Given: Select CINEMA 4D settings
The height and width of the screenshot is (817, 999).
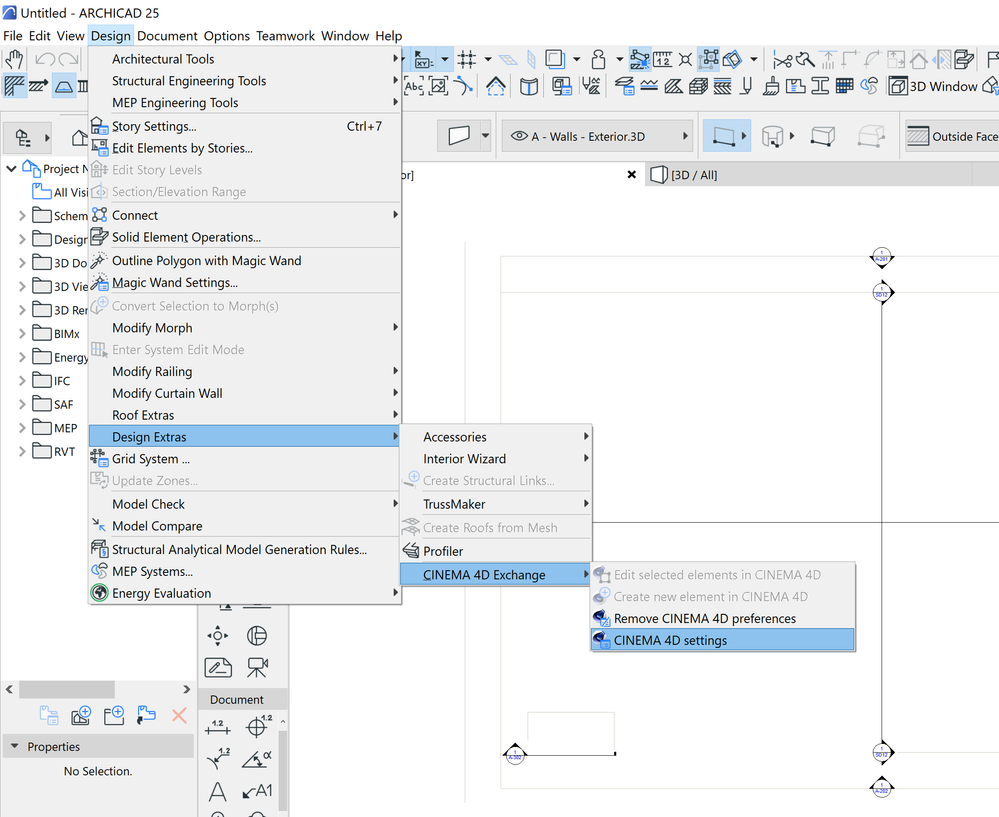Looking at the screenshot, I should click(723, 640).
